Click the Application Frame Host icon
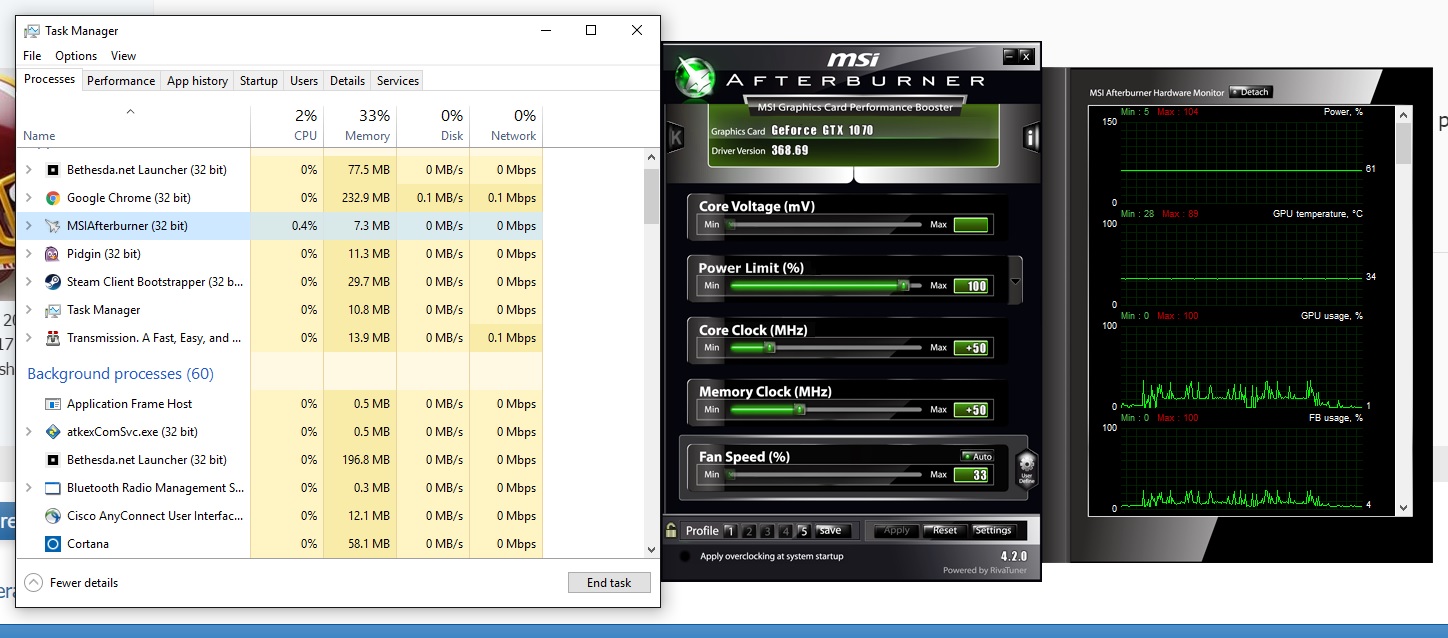The width and height of the screenshot is (1448, 638). pyautogui.click(x=53, y=404)
